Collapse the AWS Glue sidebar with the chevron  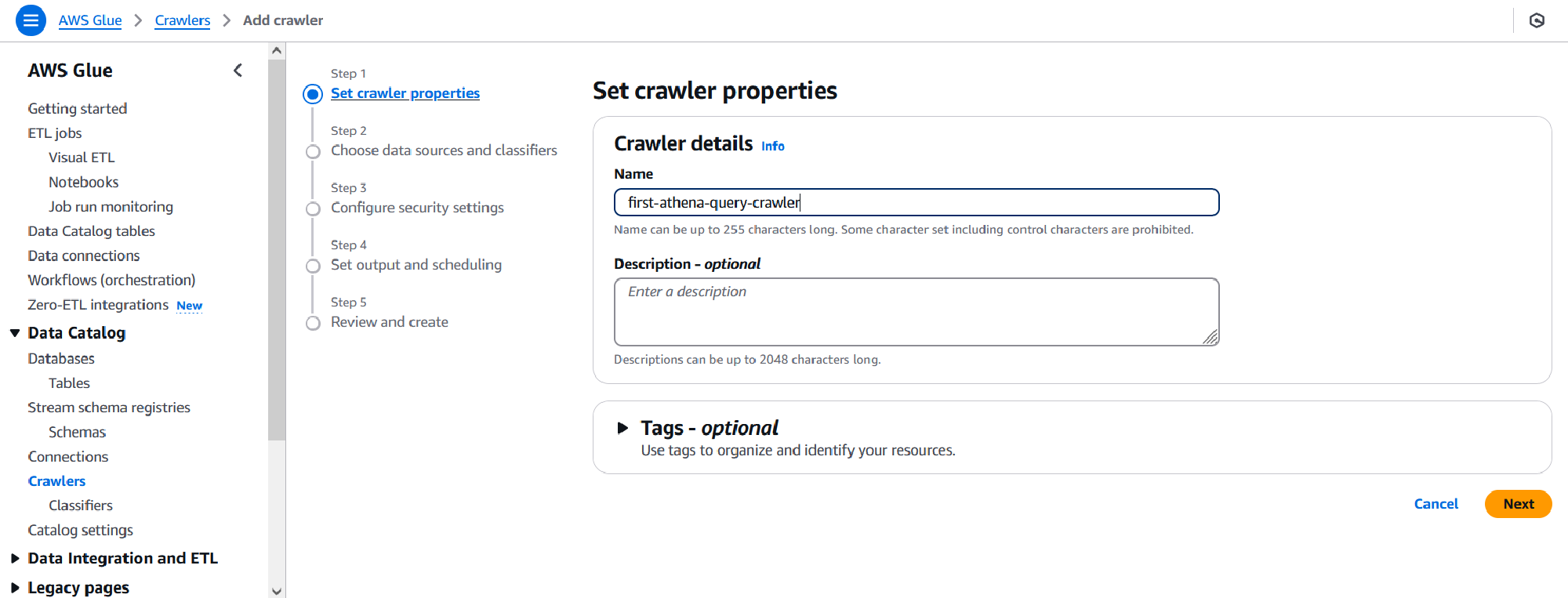tap(238, 70)
